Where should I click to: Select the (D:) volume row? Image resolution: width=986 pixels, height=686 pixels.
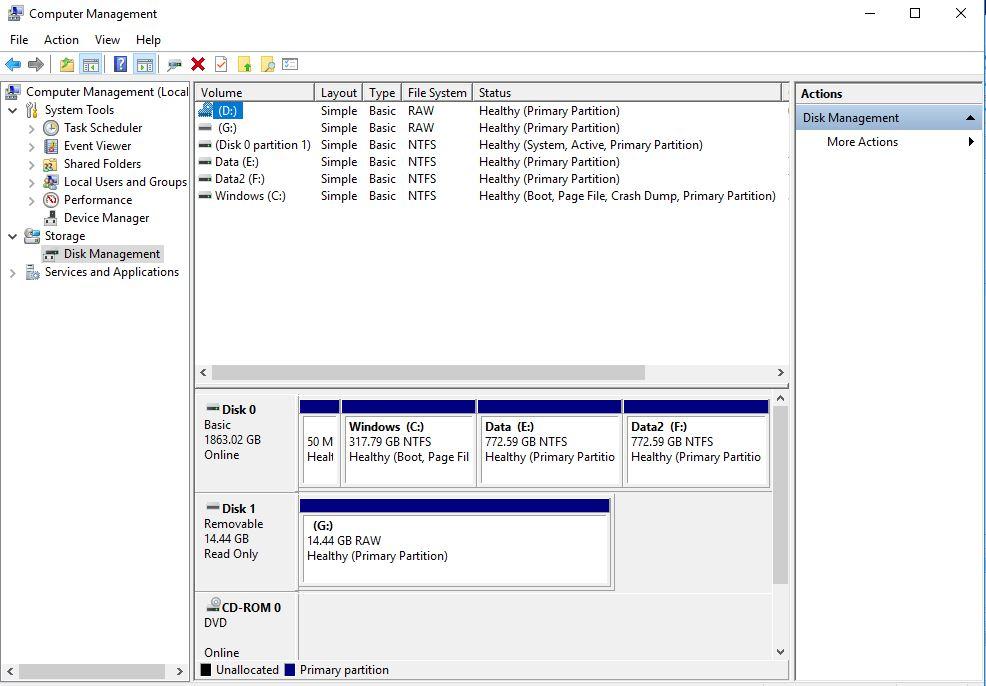click(492, 111)
